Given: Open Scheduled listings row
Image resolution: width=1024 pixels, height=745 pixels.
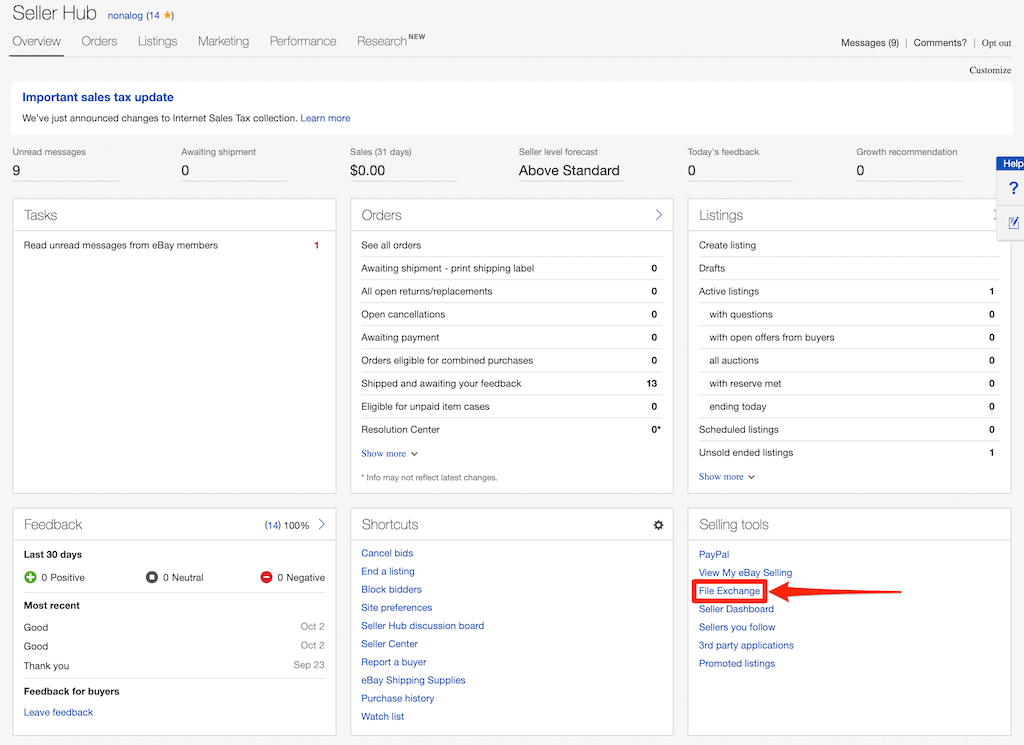Looking at the screenshot, I should coord(848,430).
